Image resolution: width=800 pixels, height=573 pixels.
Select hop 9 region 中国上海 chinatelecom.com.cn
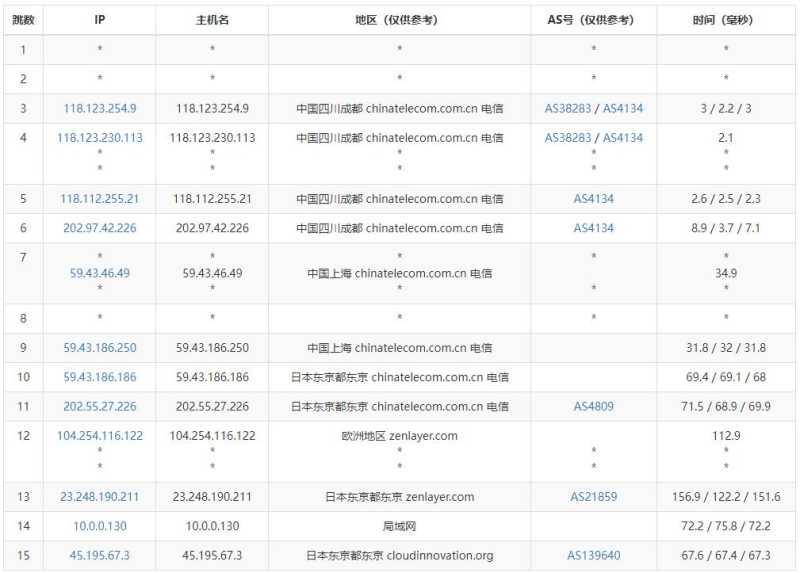tap(399, 347)
